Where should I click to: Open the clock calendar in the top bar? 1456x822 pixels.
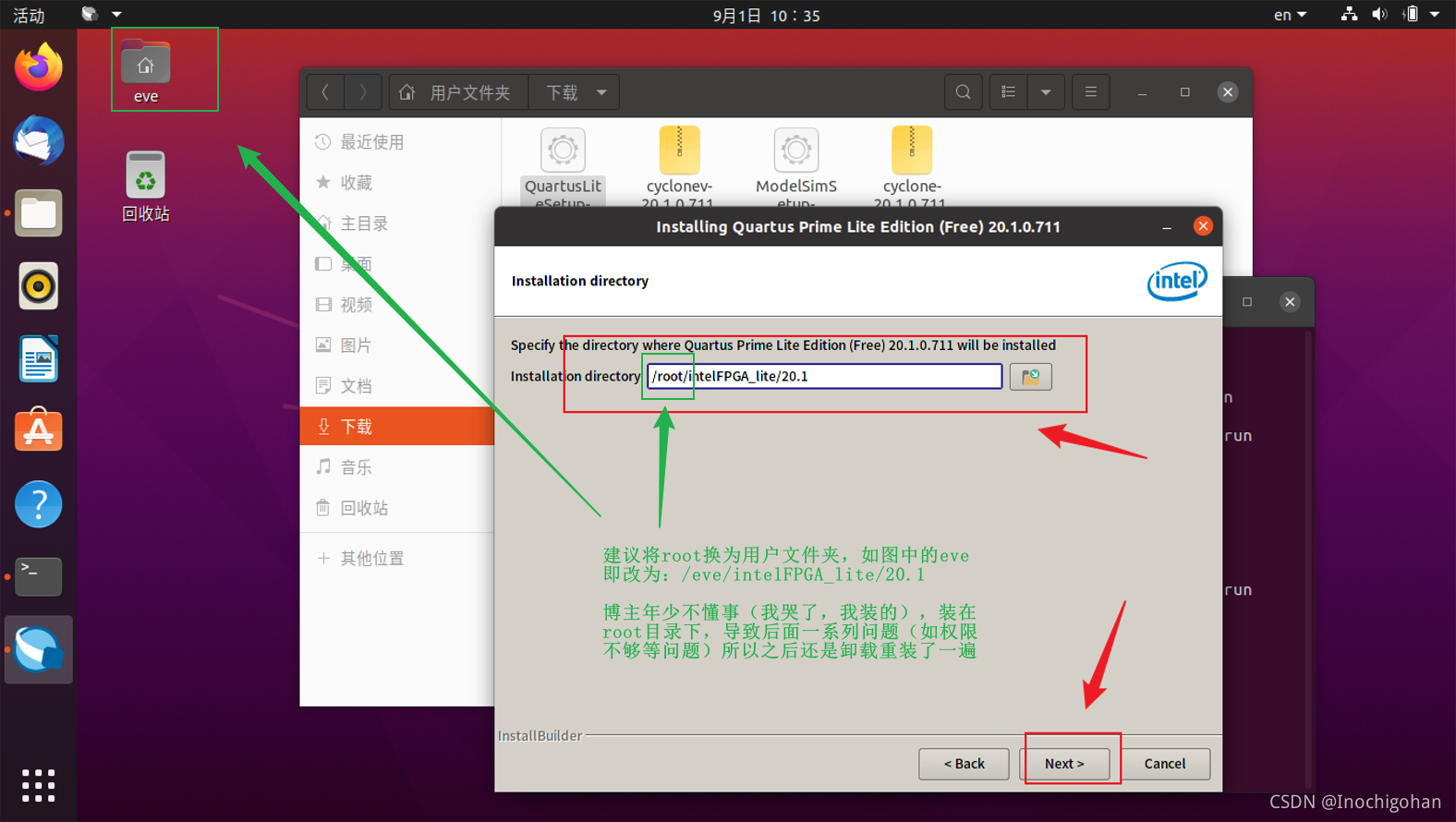point(766,15)
